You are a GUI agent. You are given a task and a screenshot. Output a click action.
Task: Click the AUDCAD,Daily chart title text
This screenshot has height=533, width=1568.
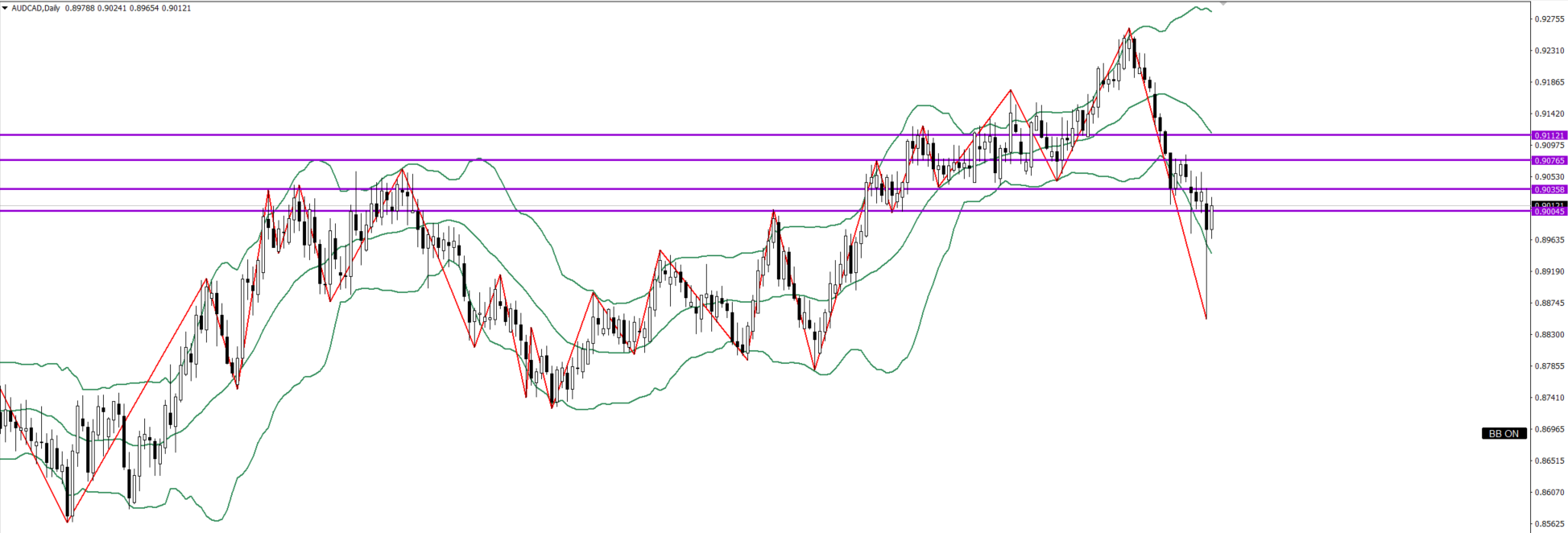tap(35, 8)
